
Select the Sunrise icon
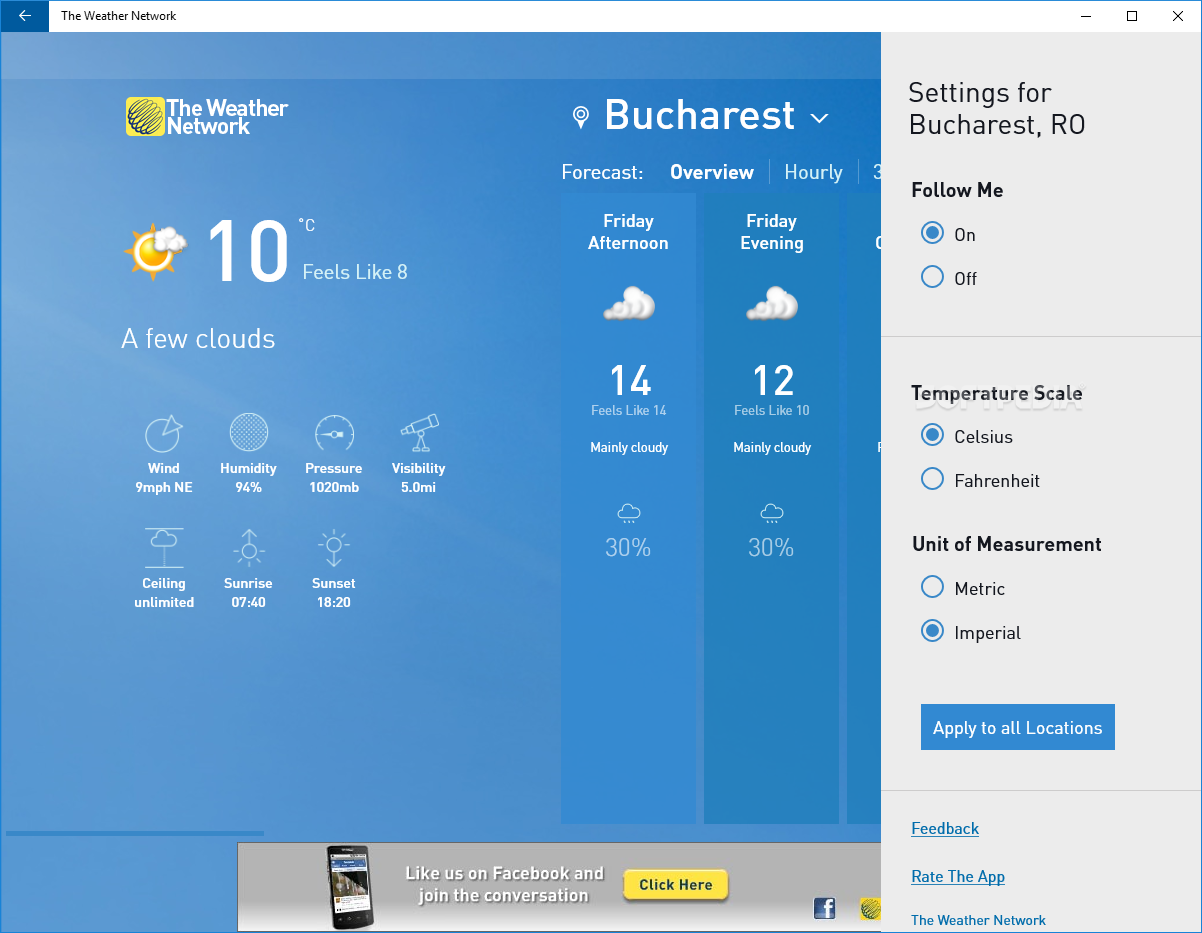click(x=248, y=548)
